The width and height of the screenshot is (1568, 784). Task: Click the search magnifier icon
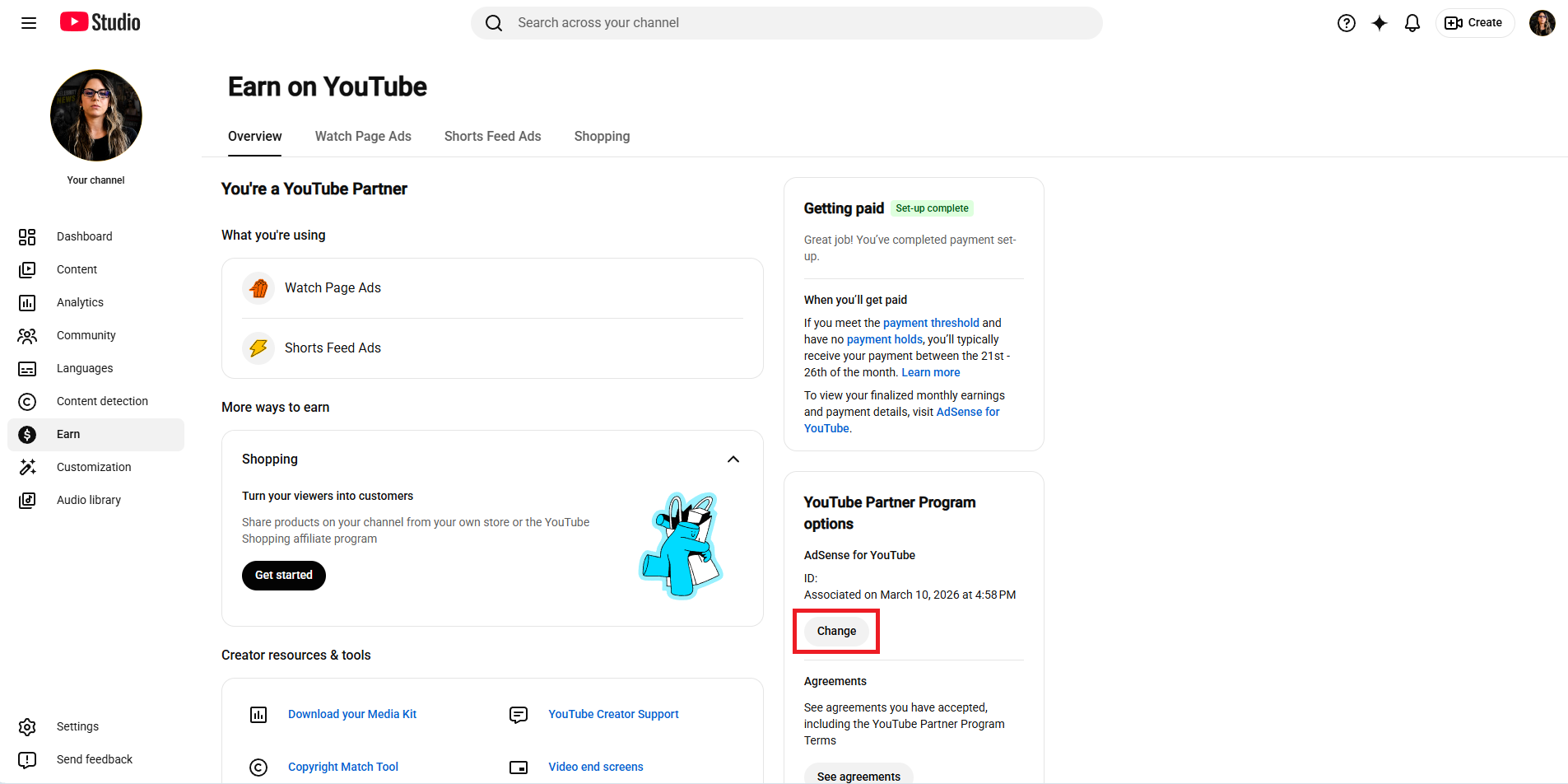(x=494, y=23)
